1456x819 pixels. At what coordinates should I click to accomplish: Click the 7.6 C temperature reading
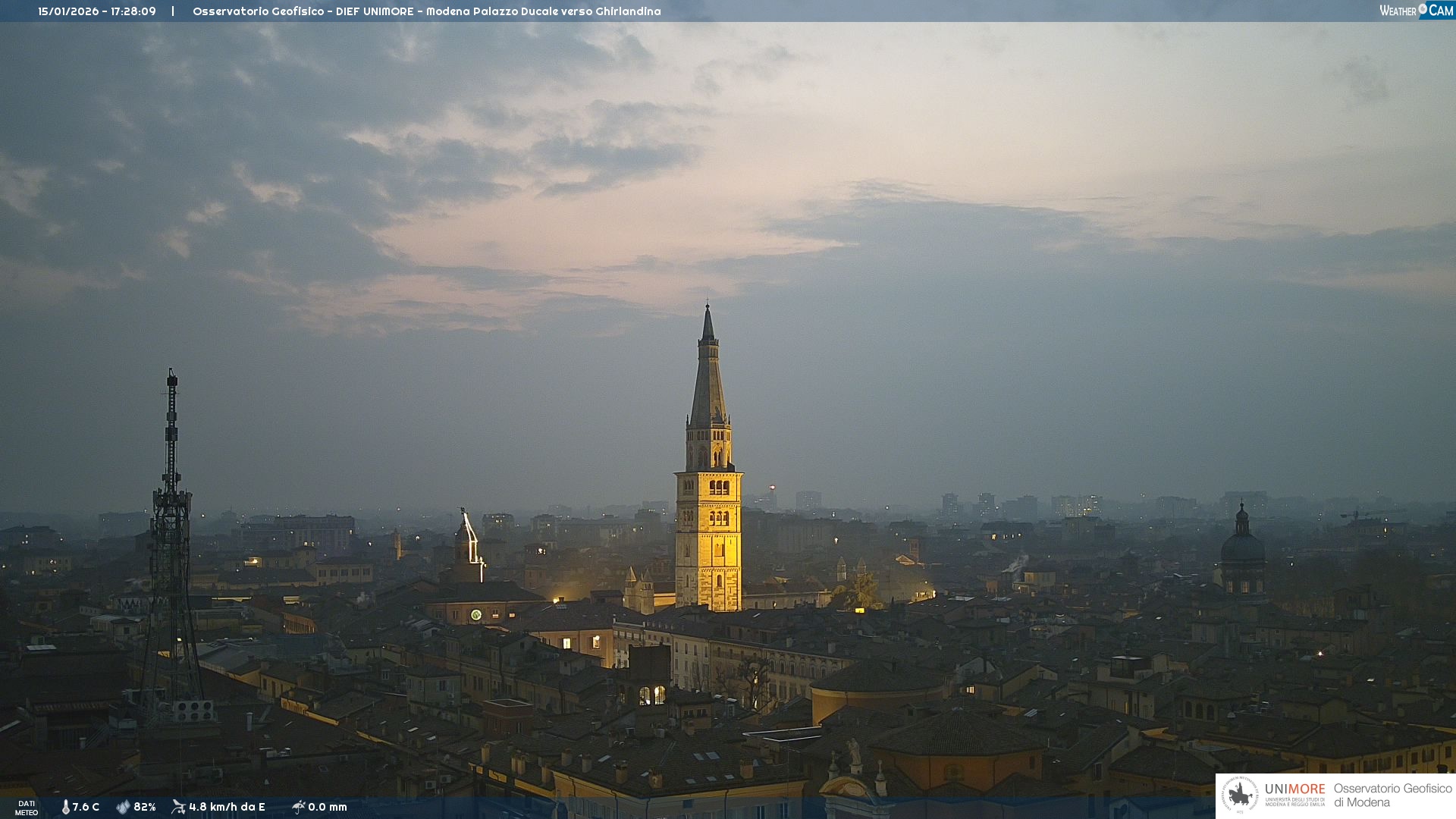[86, 807]
